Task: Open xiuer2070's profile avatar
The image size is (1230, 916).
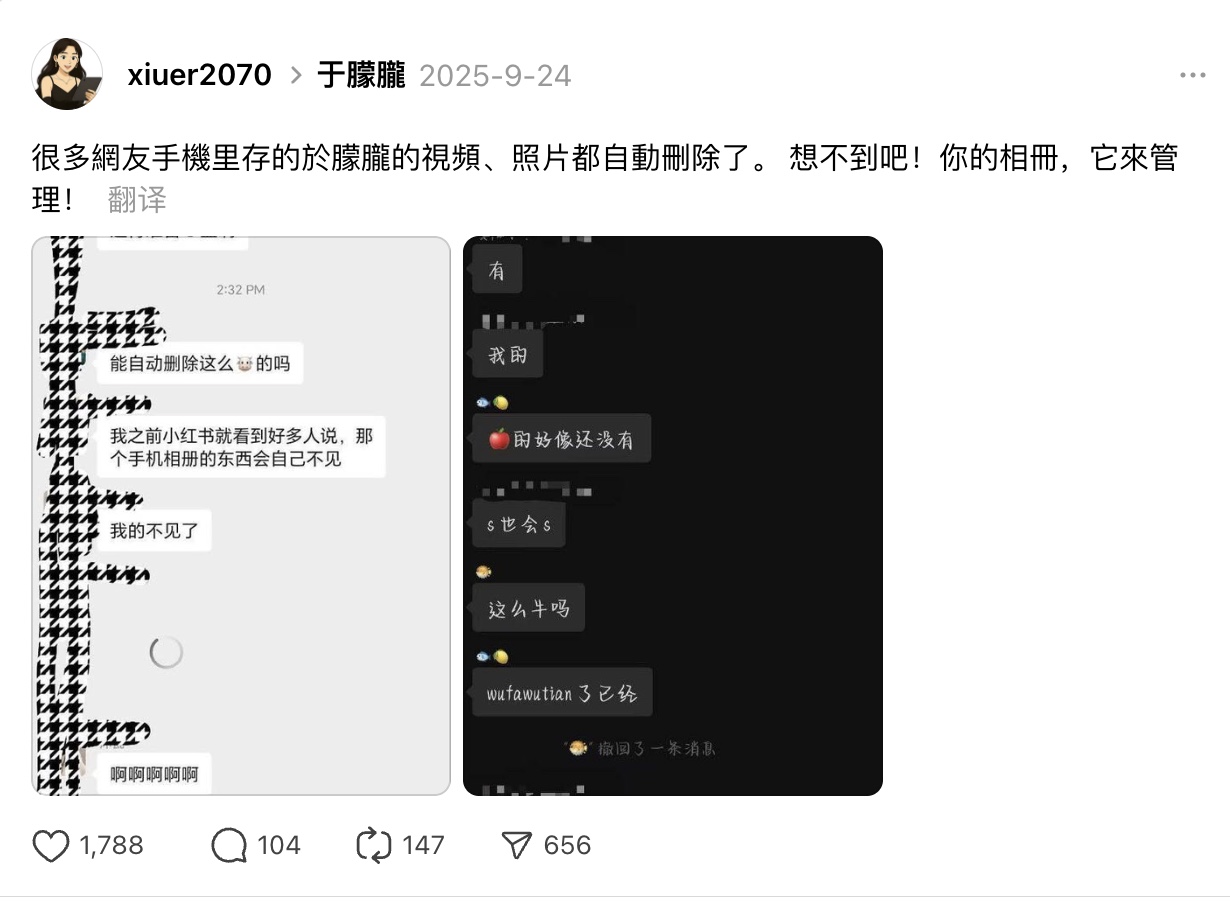Action: tap(67, 74)
